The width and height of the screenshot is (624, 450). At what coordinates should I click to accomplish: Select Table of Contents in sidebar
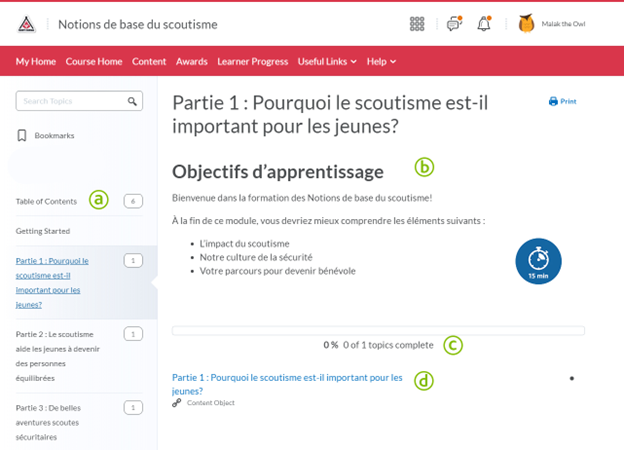pos(46,201)
